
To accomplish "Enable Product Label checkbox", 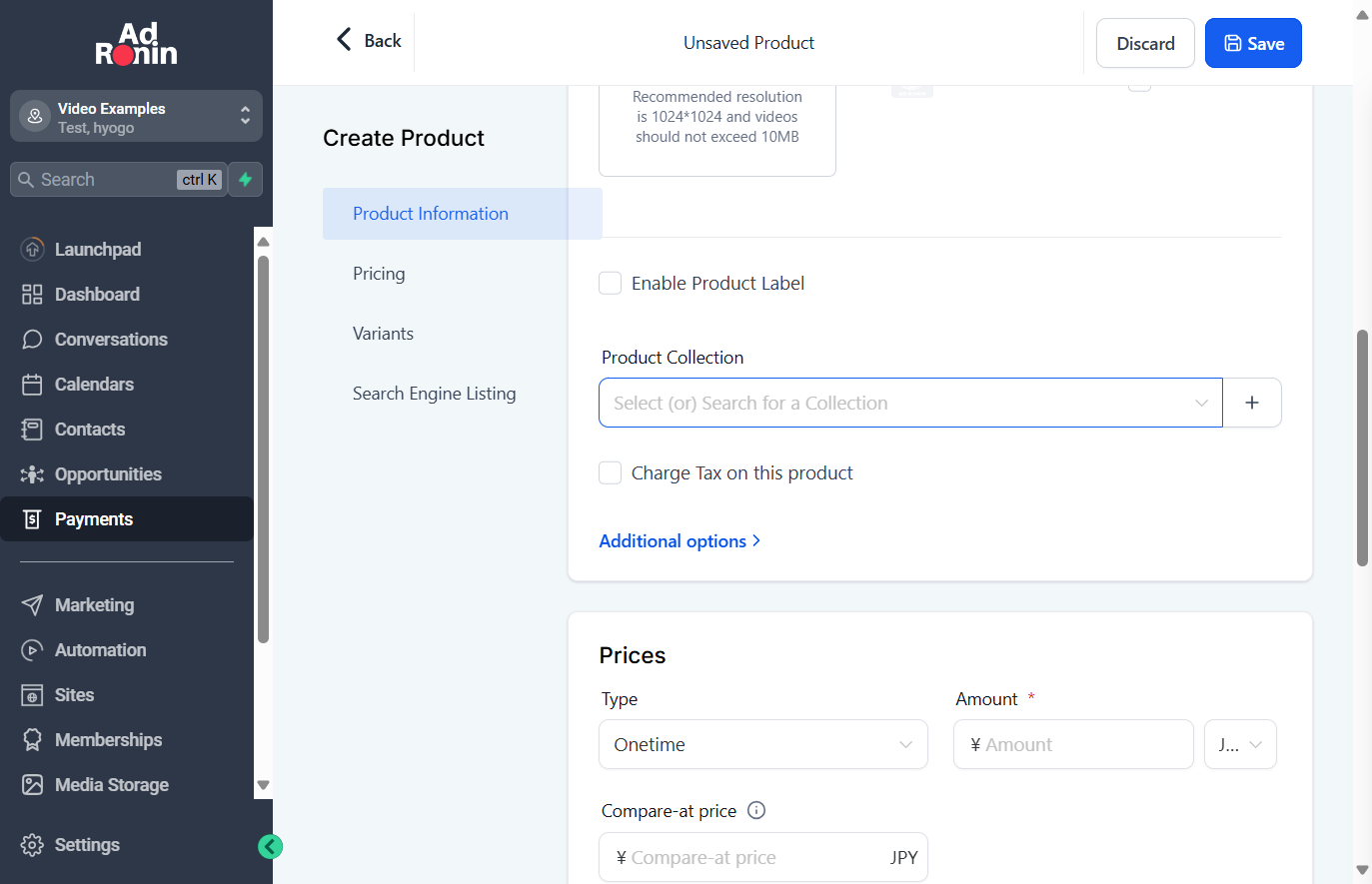I will pos(610,283).
